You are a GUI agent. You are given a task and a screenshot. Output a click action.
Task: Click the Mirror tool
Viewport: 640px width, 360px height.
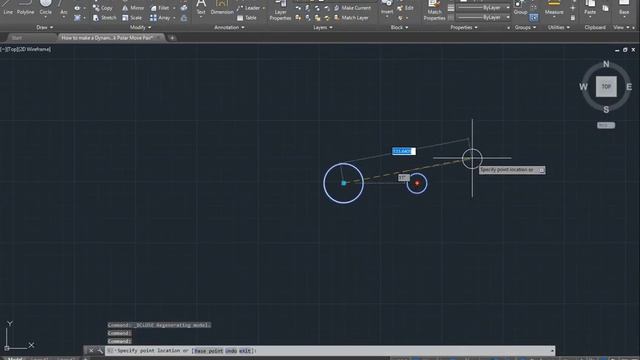pyautogui.click(x=133, y=8)
